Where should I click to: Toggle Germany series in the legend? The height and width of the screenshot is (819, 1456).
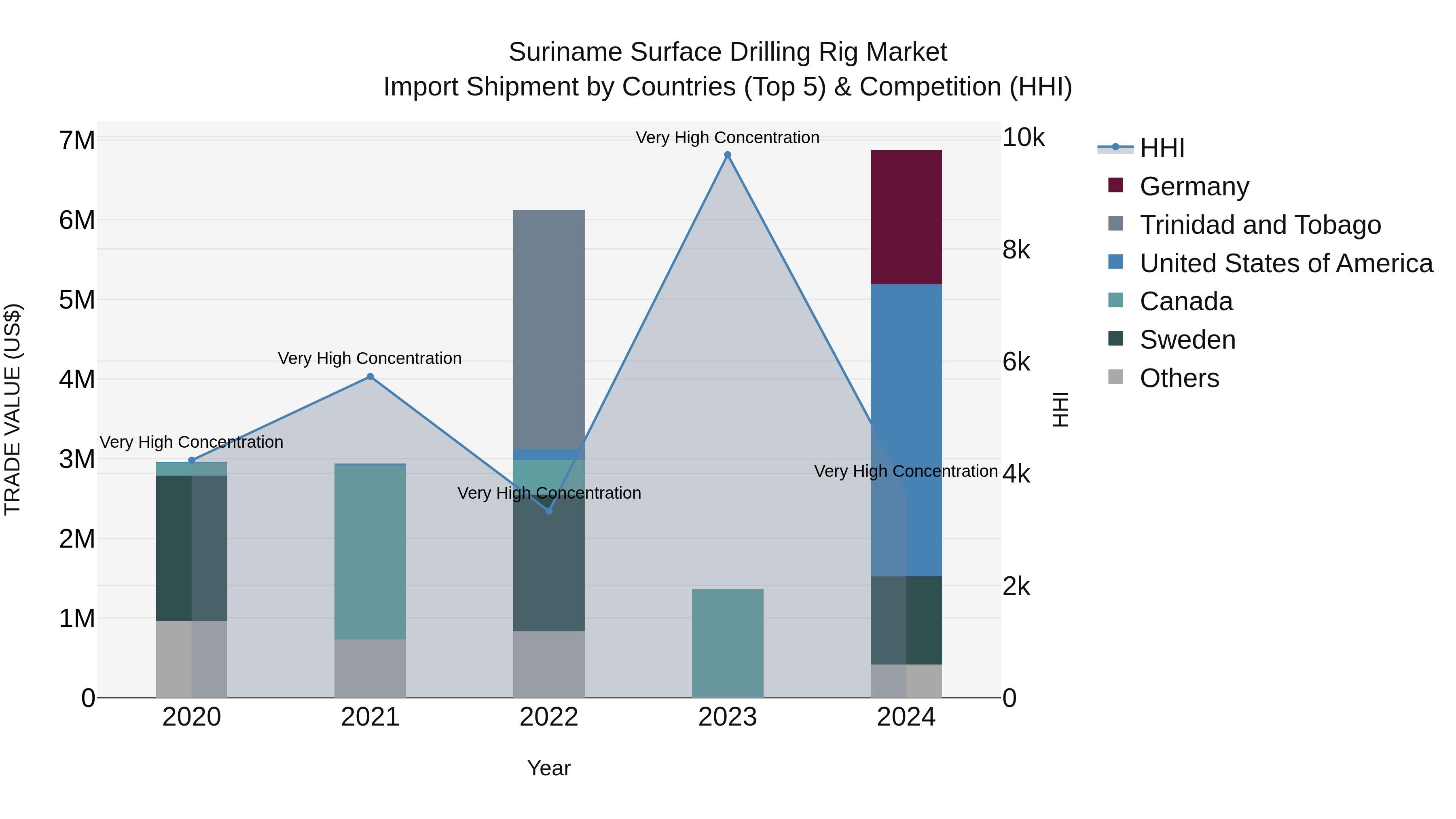click(x=1179, y=186)
